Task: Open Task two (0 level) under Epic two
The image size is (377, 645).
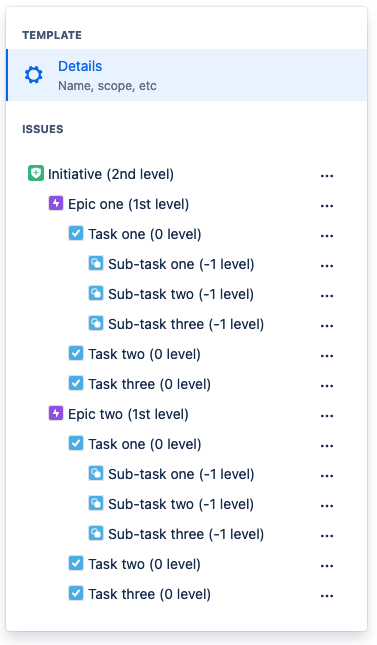Action: [144, 564]
